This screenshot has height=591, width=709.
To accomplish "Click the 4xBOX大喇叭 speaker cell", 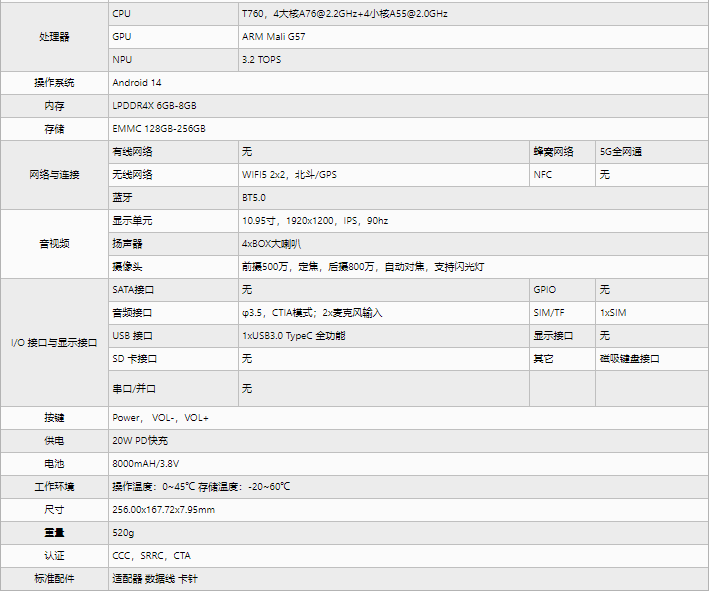I will (x=473, y=244).
